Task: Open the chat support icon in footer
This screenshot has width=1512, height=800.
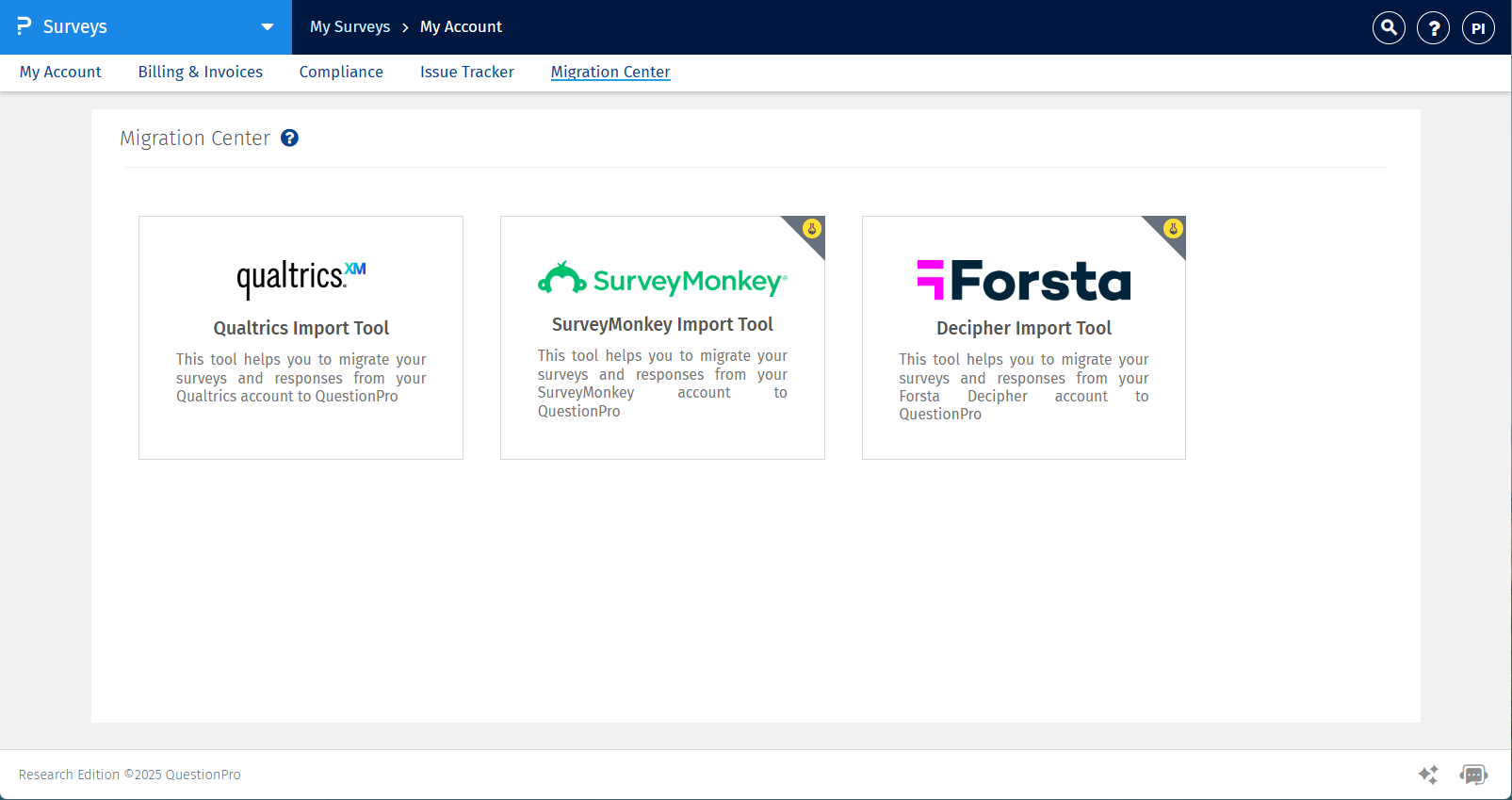Action: tap(1473, 775)
